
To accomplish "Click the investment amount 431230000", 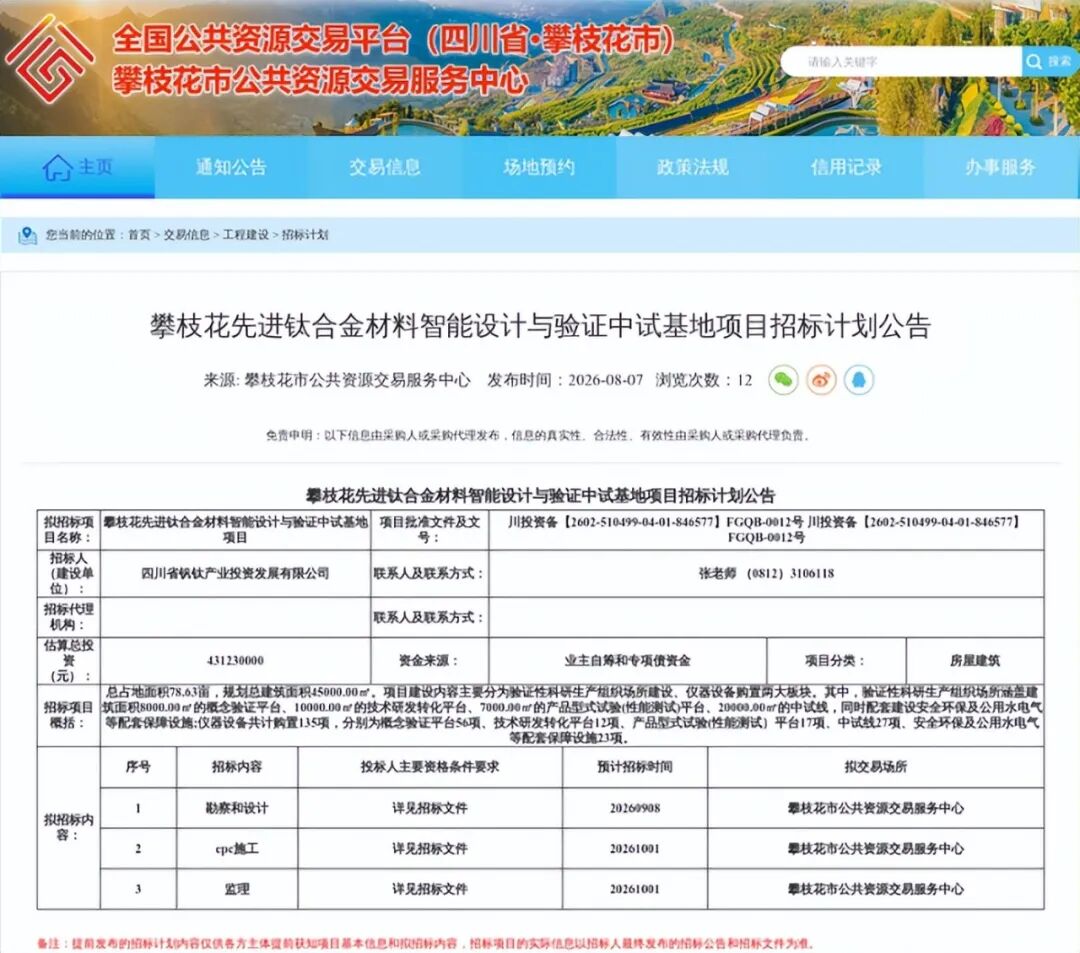I will 235,660.
